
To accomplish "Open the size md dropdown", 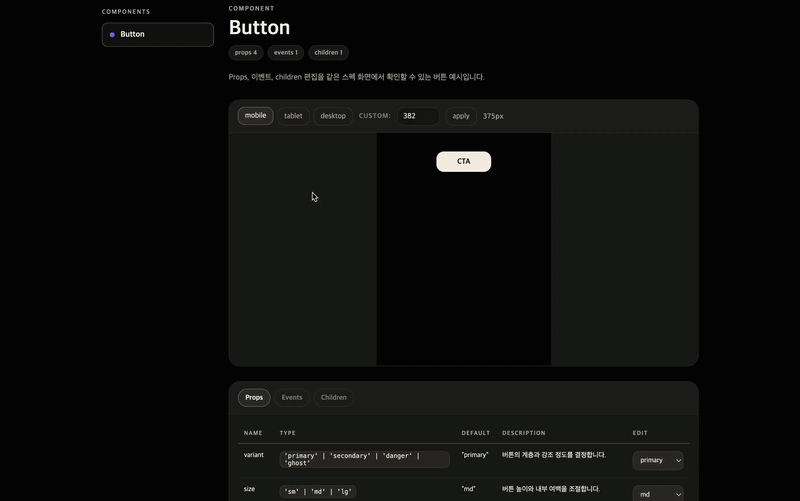I will [658, 493].
